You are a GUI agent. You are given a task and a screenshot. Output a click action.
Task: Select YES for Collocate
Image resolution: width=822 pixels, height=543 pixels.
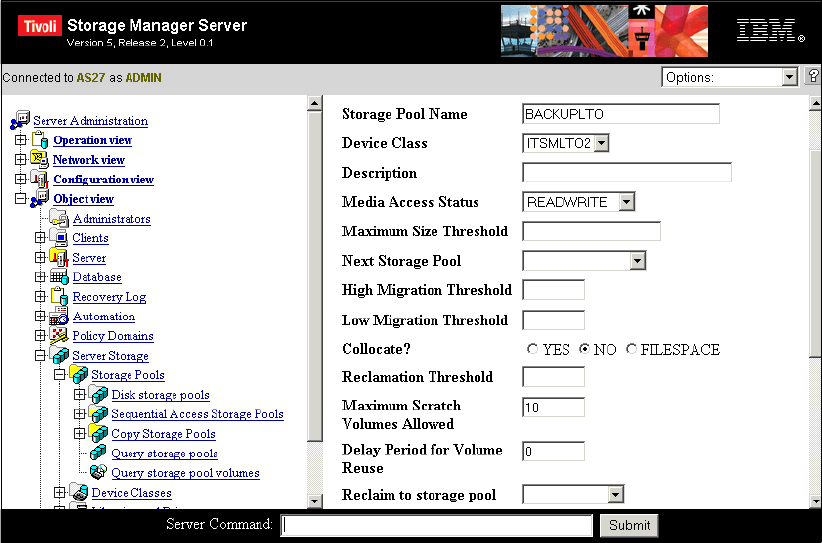click(x=533, y=349)
